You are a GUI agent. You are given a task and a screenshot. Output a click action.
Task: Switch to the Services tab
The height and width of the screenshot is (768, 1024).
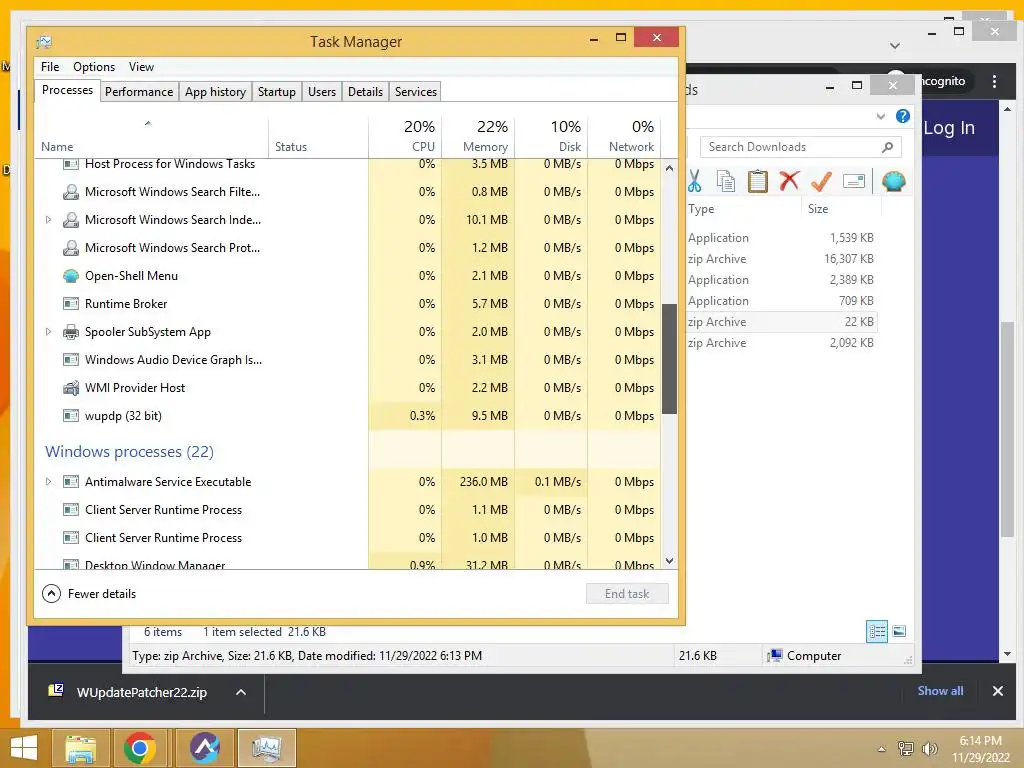pyautogui.click(x=416, y=91)
